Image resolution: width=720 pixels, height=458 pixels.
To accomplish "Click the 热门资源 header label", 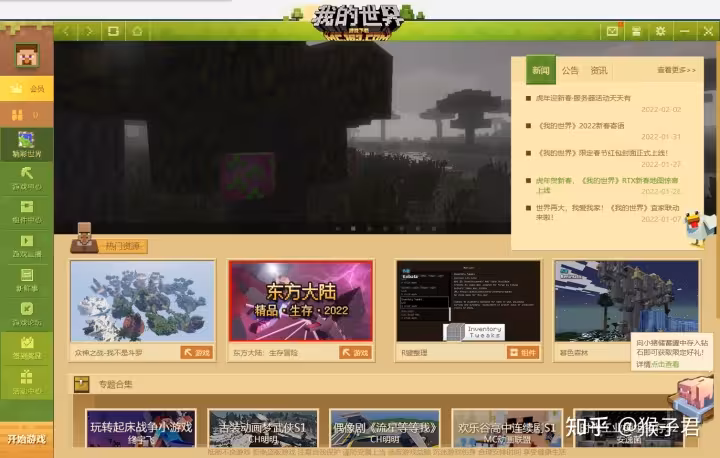I will coord(123,246).
